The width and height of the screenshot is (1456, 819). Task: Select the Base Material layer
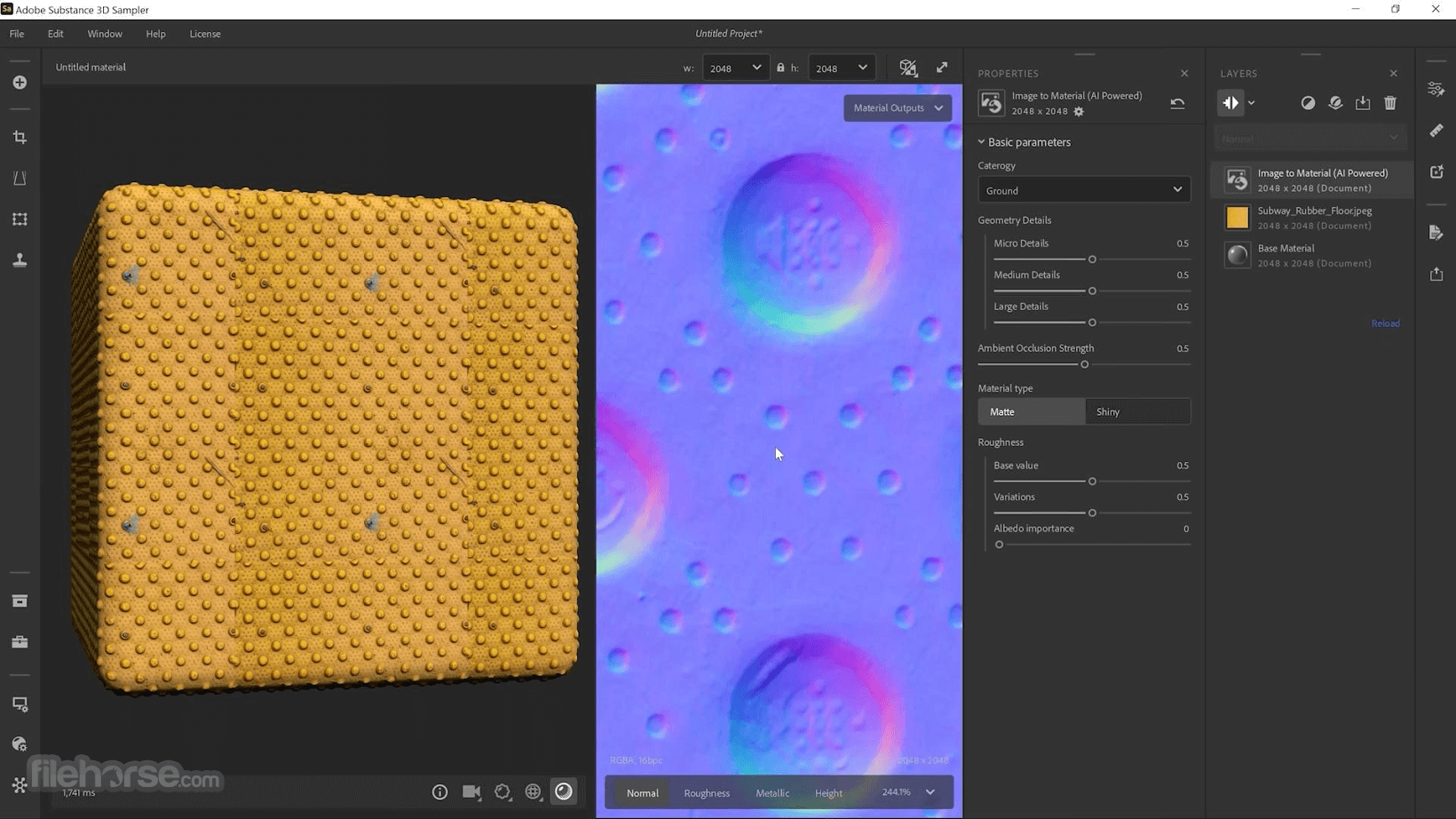coord(1312,256)
